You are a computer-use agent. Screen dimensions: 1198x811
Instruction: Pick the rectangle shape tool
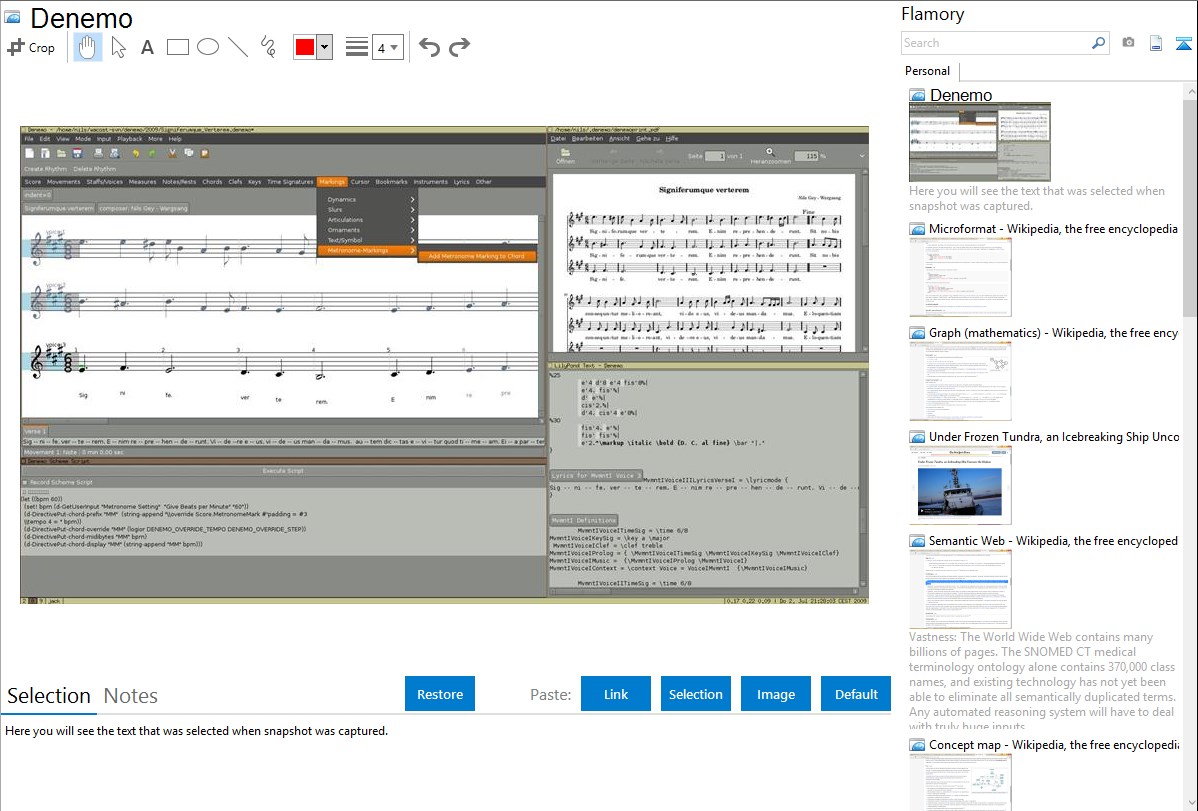[177, 47]
